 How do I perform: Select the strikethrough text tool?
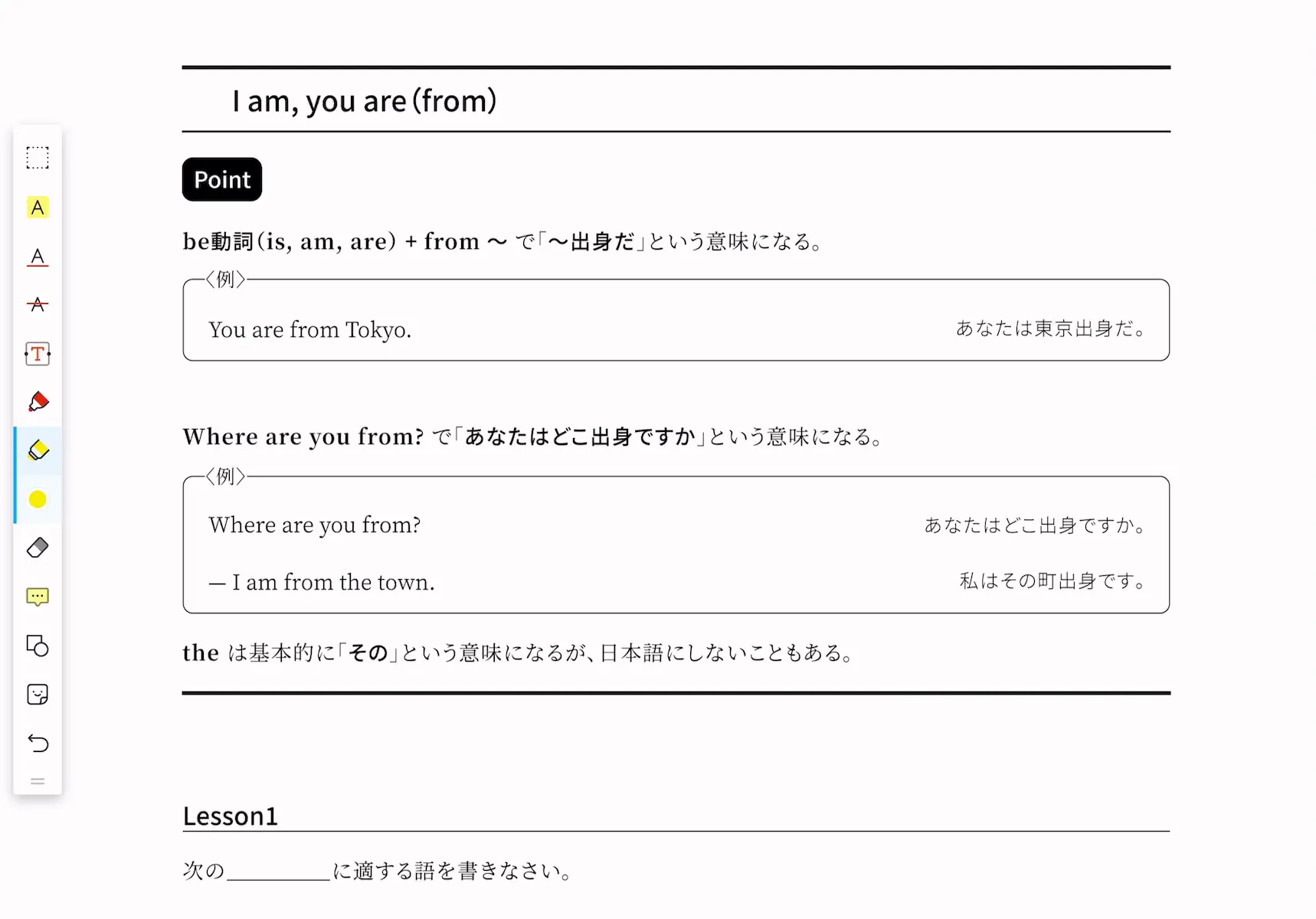click(38, 305)
